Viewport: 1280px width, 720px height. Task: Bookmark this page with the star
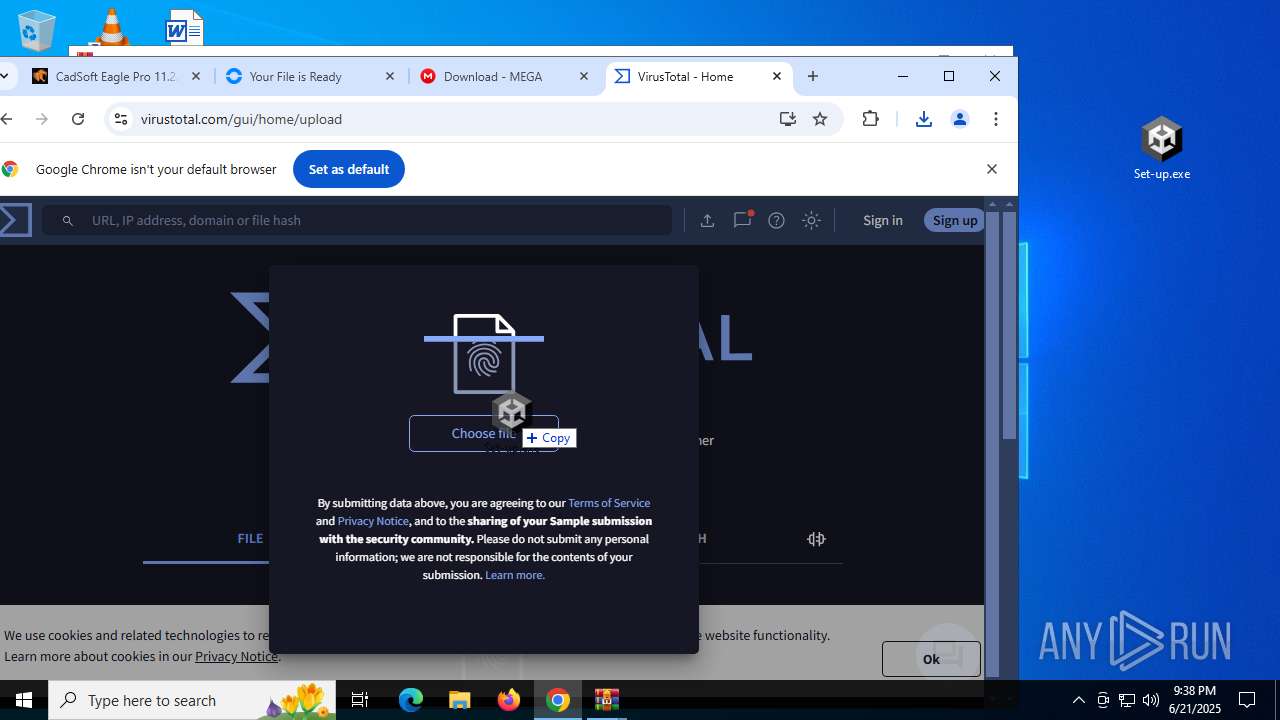coord(820,119)
